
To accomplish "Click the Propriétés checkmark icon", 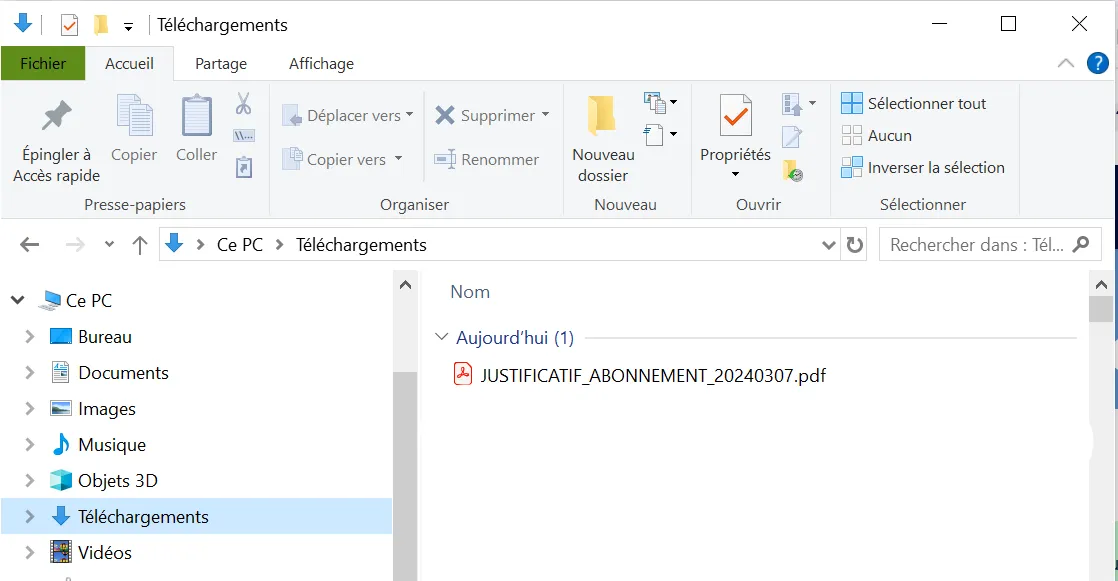I will pos(735,115).
